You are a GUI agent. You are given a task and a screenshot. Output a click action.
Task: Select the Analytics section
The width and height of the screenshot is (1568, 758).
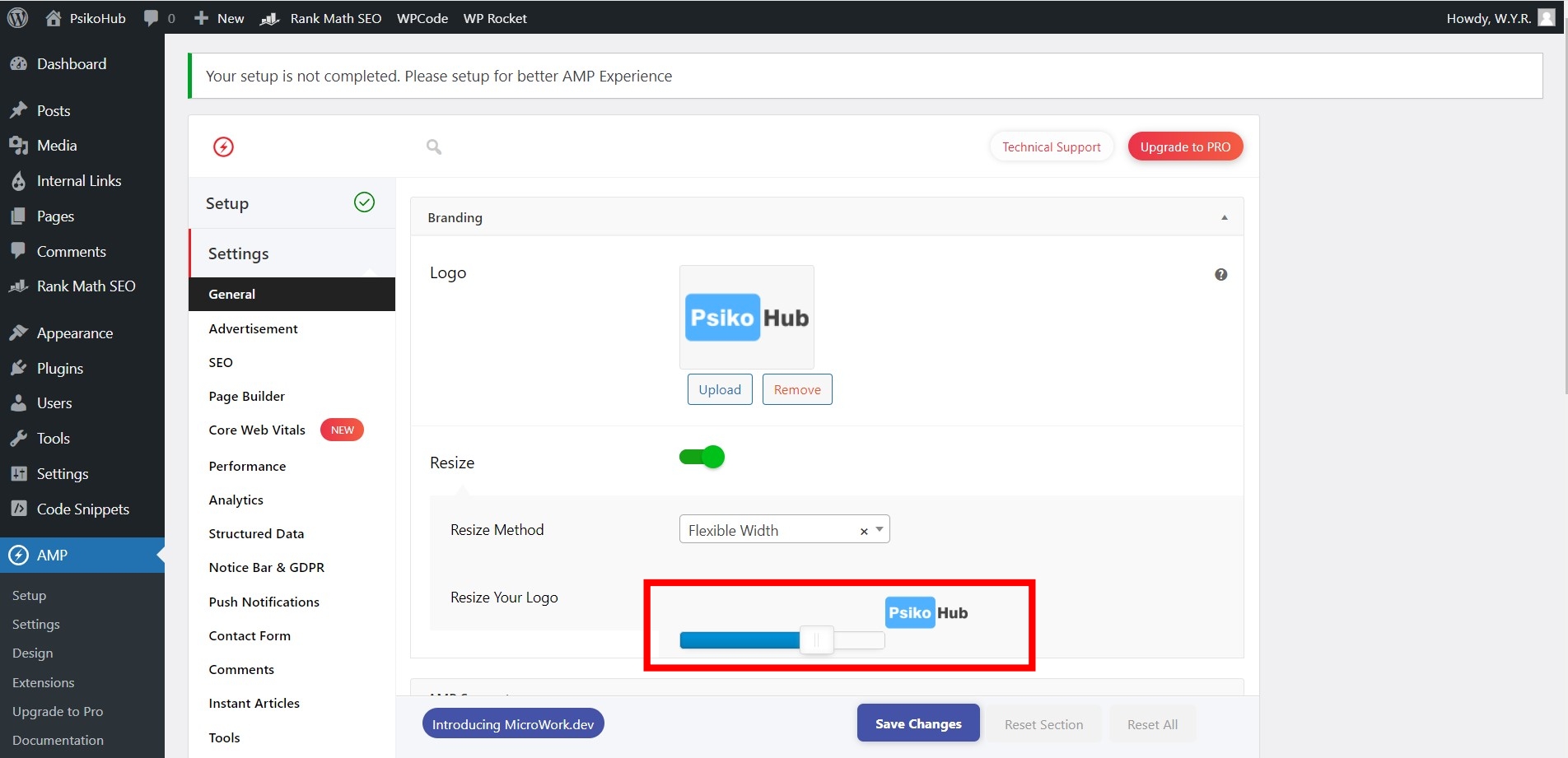click(x=236, y=500)
